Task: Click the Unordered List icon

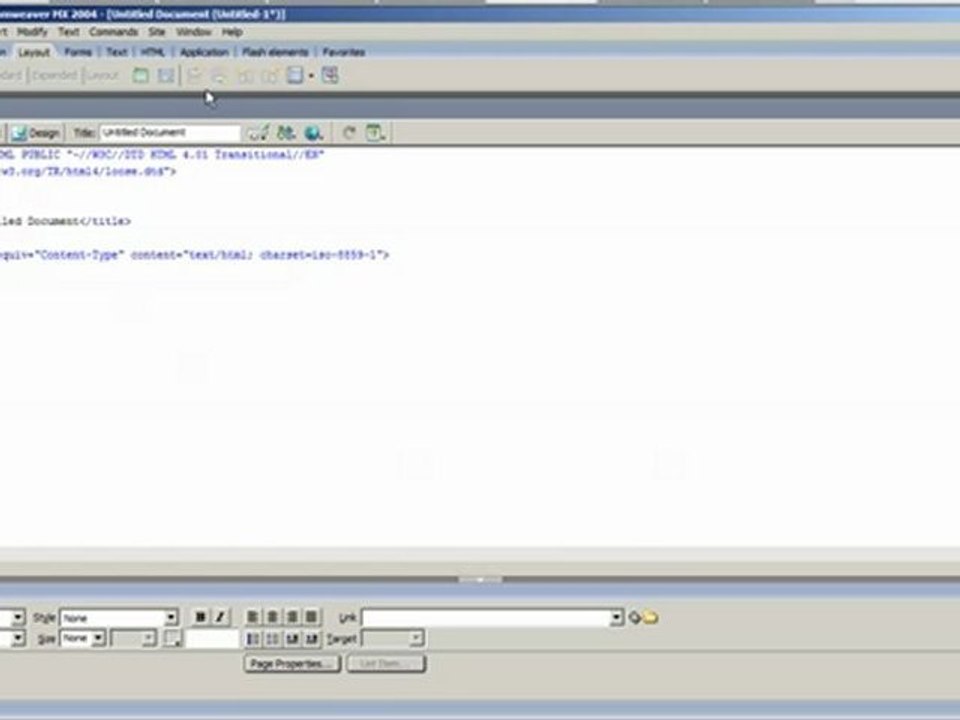Action: click(252, 639)
